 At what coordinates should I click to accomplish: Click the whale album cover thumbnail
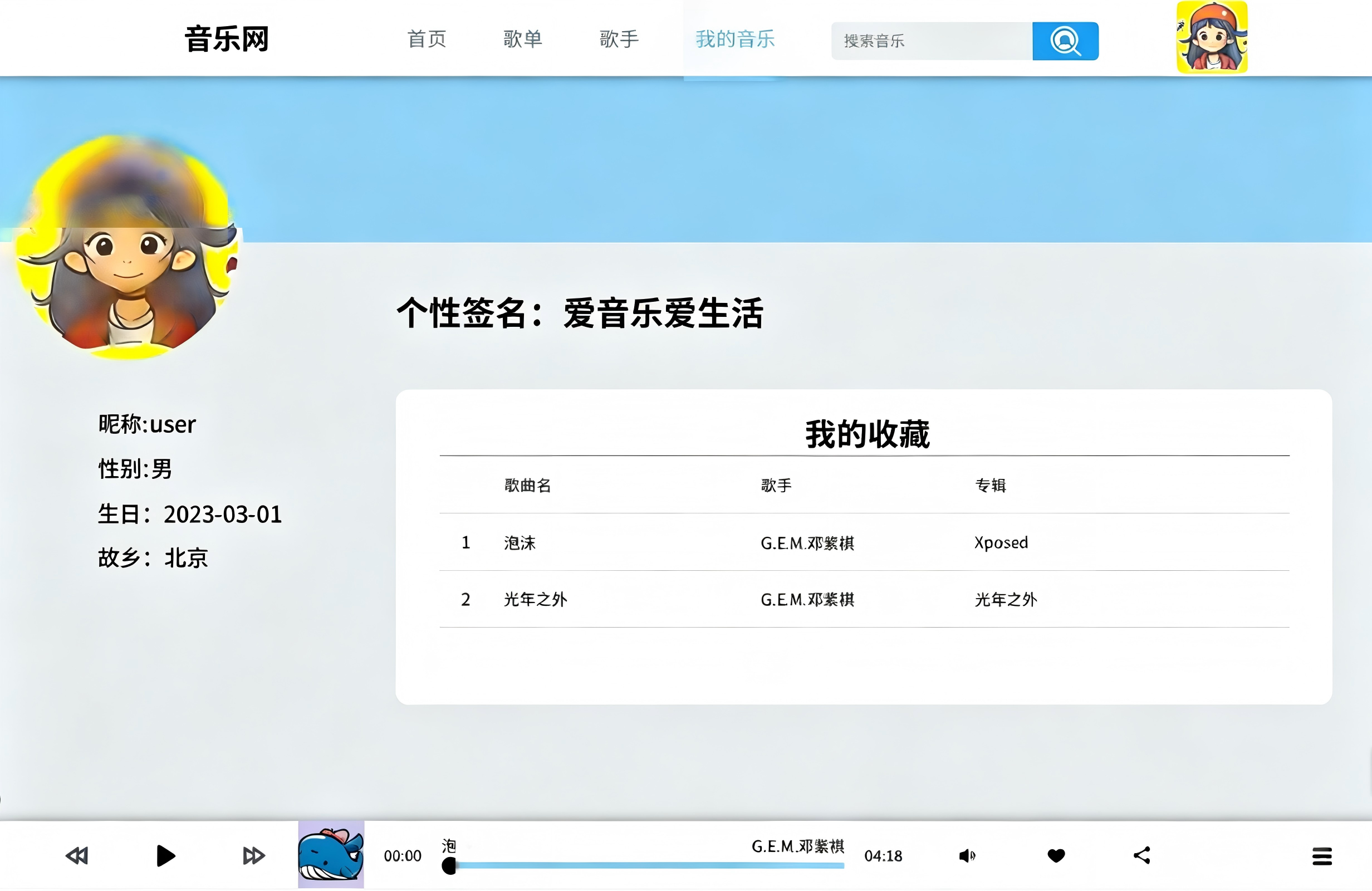[331, 855]
